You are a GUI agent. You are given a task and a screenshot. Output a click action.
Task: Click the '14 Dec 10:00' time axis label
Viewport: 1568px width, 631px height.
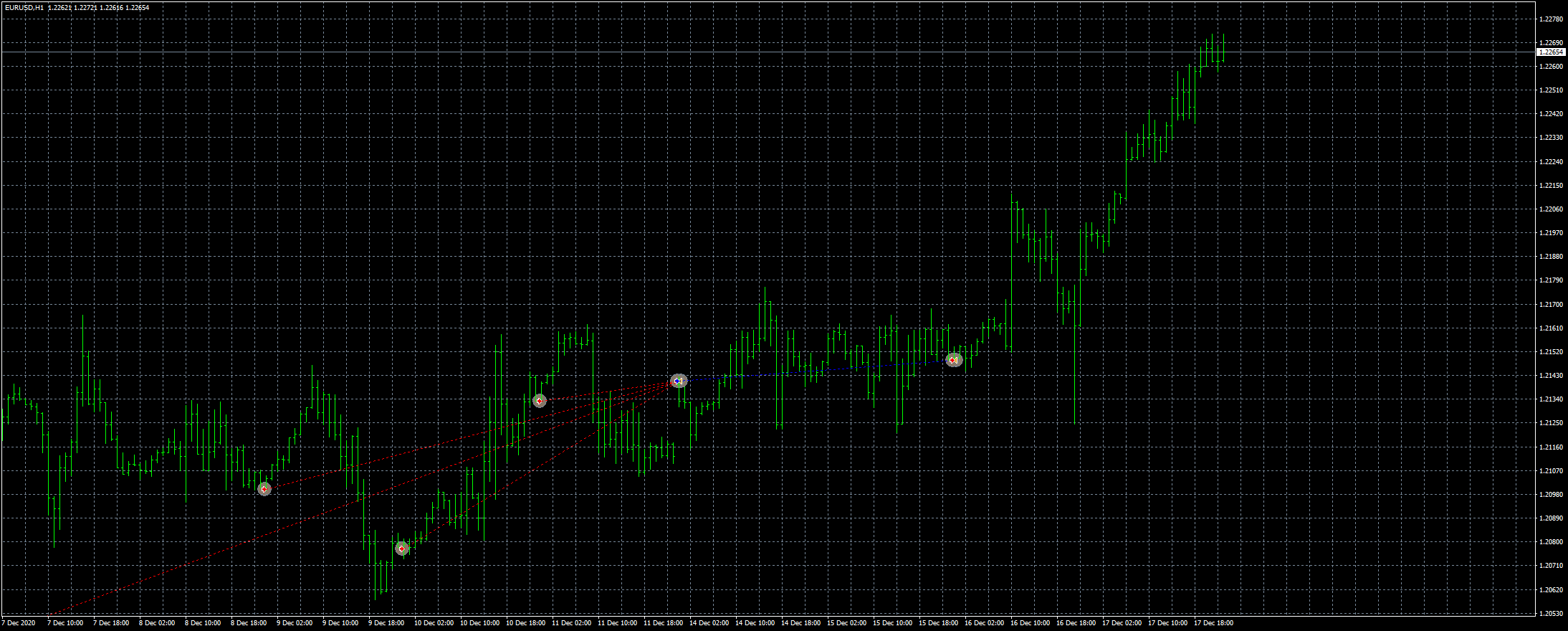[755, 623]
